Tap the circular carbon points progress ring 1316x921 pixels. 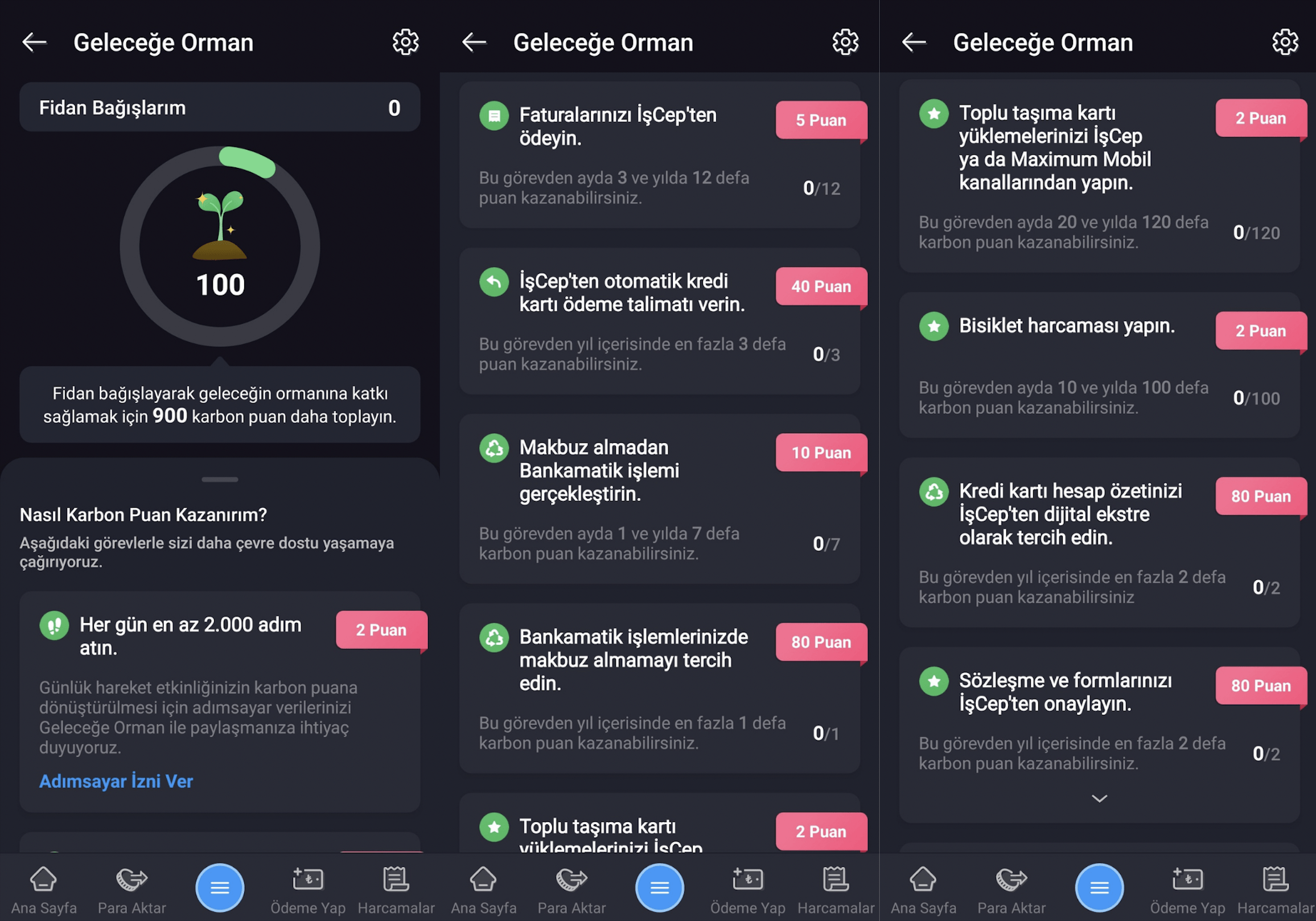coord(220,246)
